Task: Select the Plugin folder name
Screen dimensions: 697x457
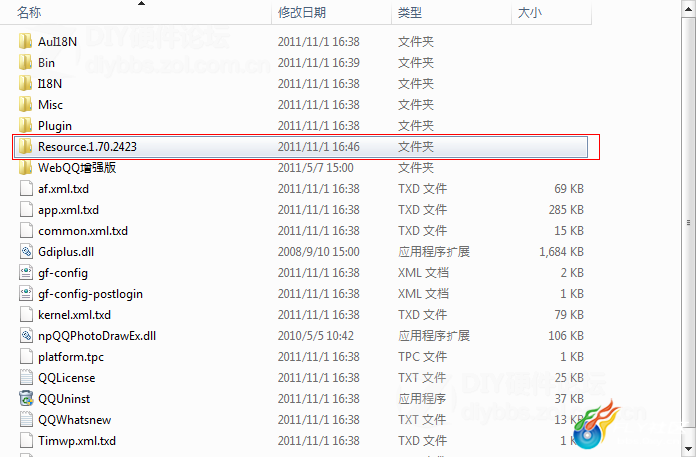Action: coord(55,126)
